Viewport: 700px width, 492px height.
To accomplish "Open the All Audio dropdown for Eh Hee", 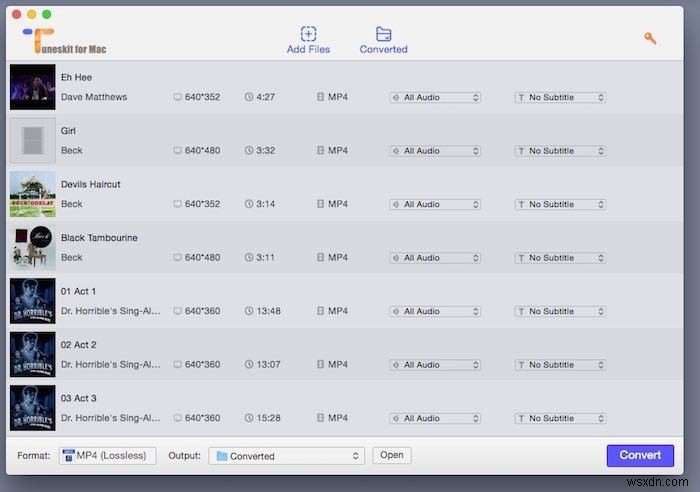I will [435, 97].
